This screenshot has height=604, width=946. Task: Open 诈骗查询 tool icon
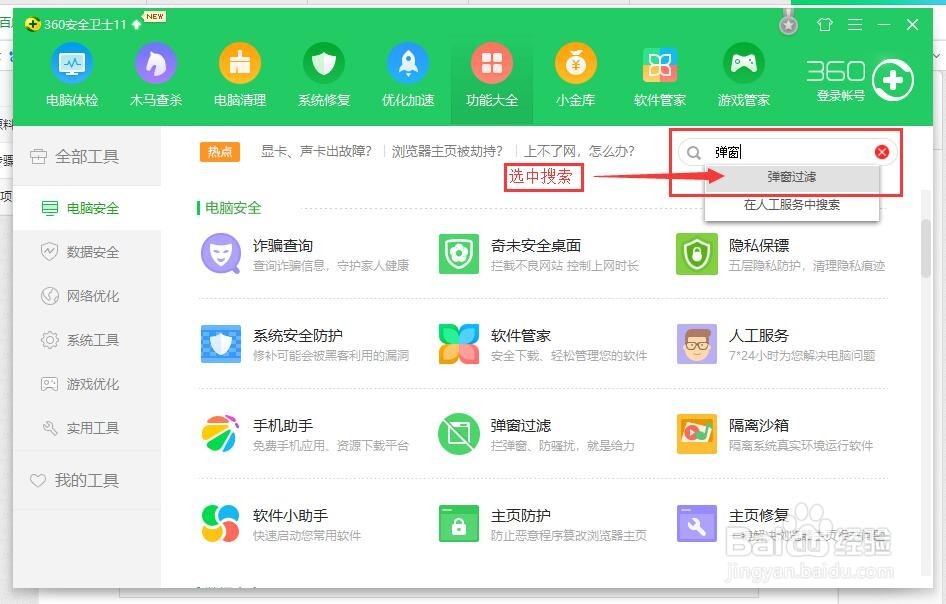point(221,254)
